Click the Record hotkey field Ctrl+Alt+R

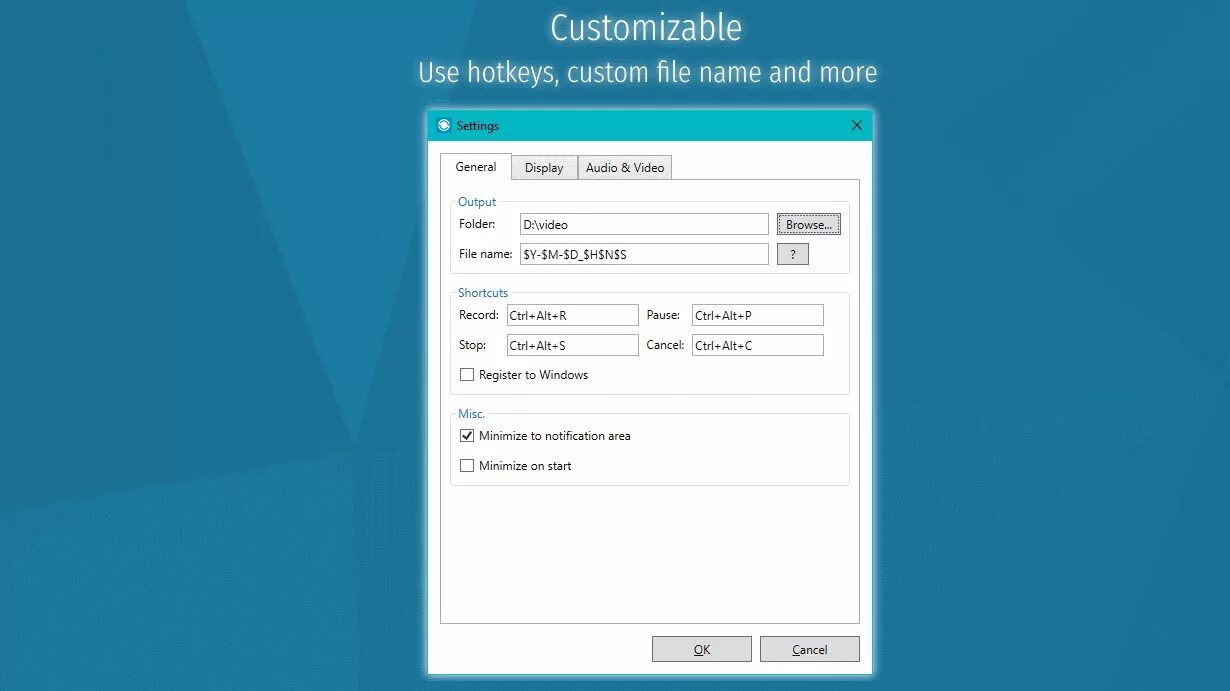point(572,314)
